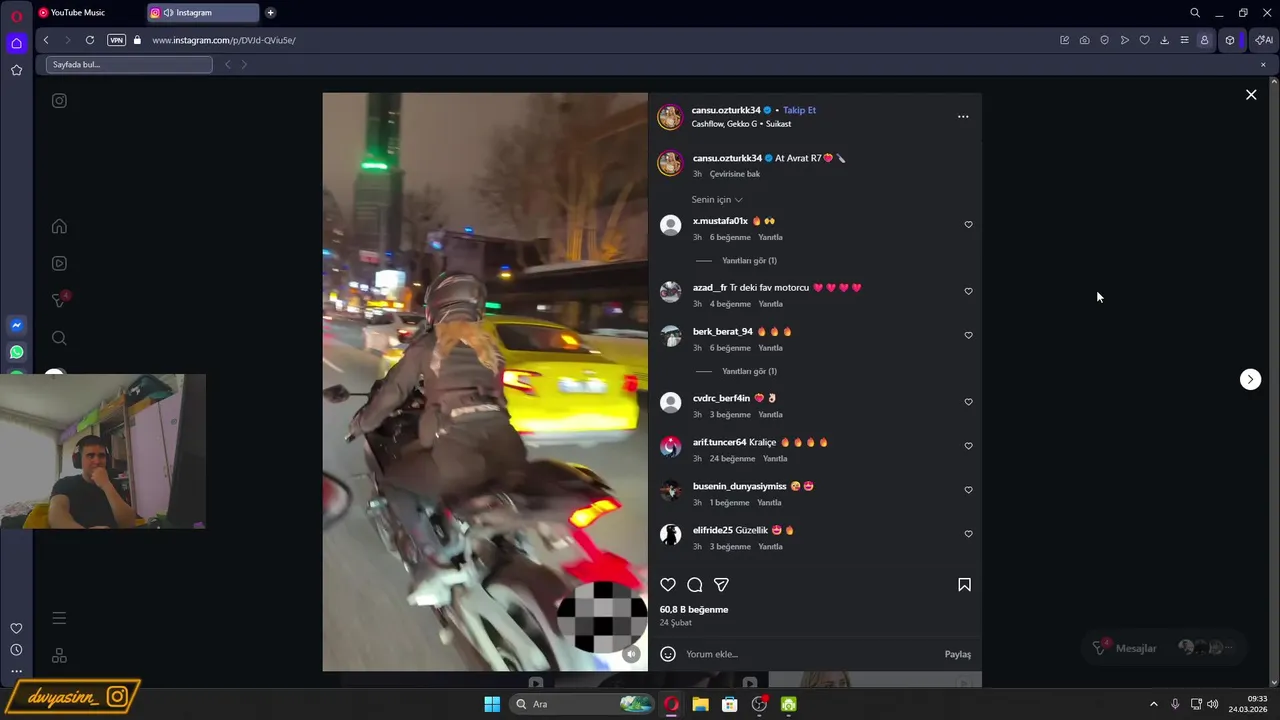Focus the 'Yorum ekle...' comment field
The image size is (1280, 720).
pos(810,654)
